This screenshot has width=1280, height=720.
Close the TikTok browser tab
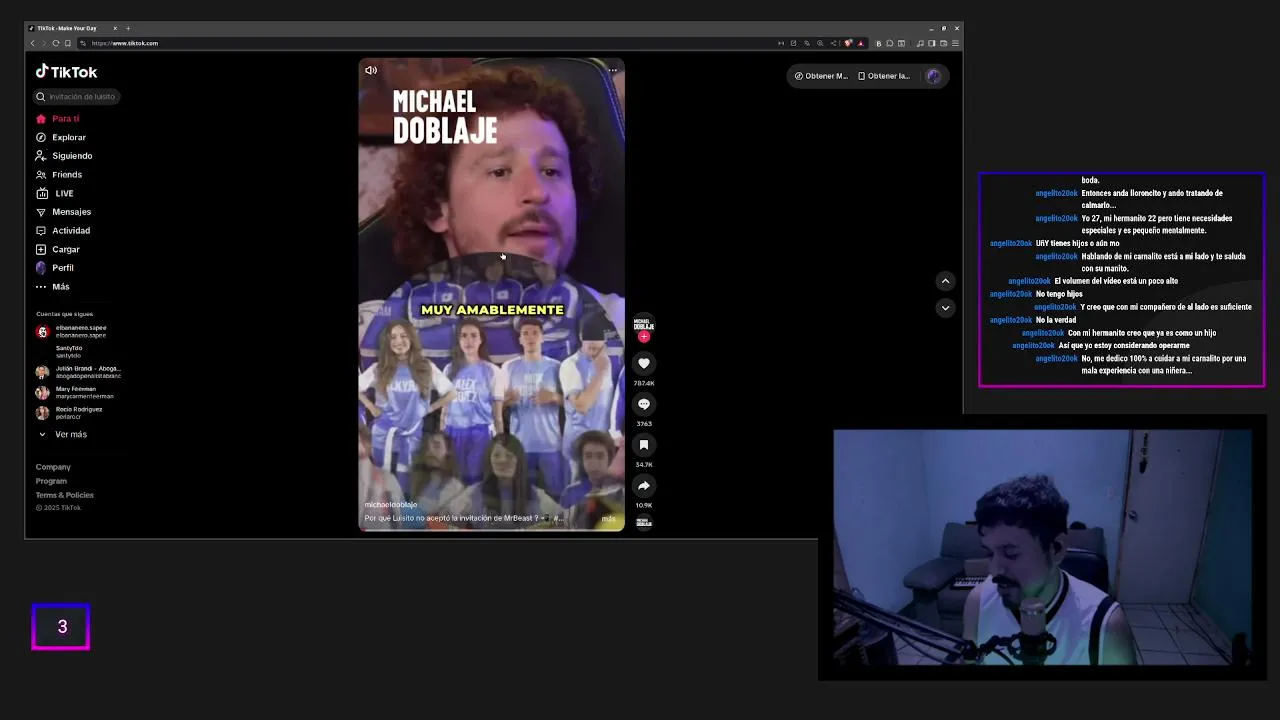click(115, 28)
